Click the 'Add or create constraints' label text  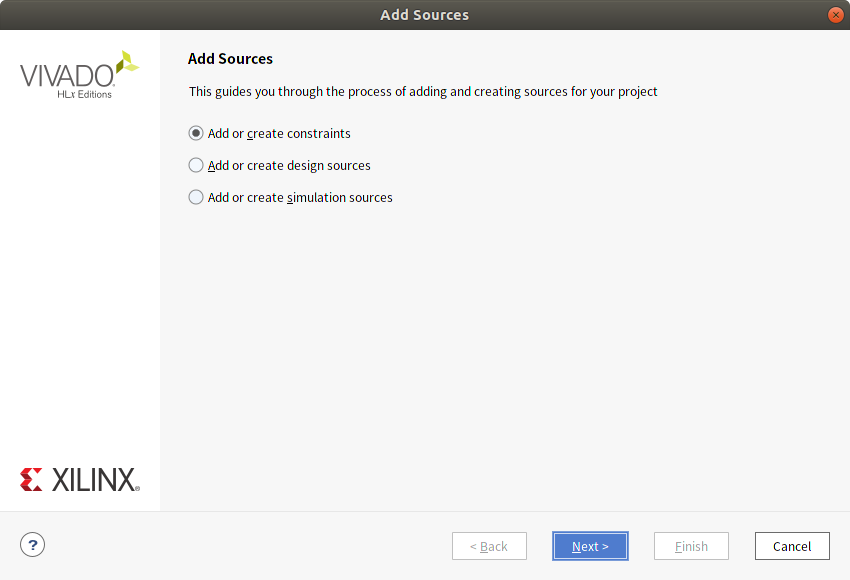pos(279,134)
